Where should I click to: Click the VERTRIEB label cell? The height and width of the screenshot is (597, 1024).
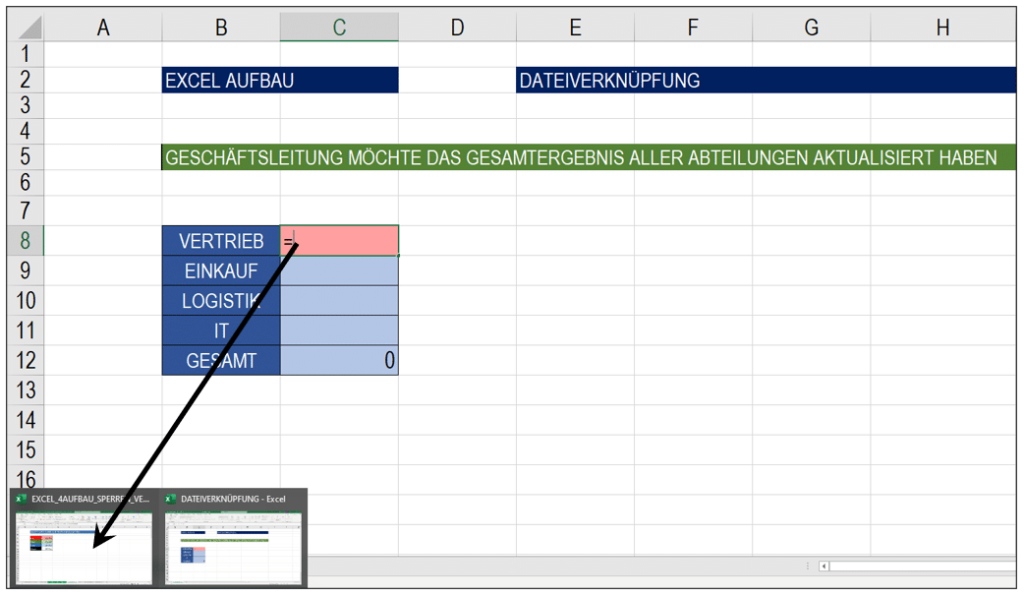tap(221, 240)
